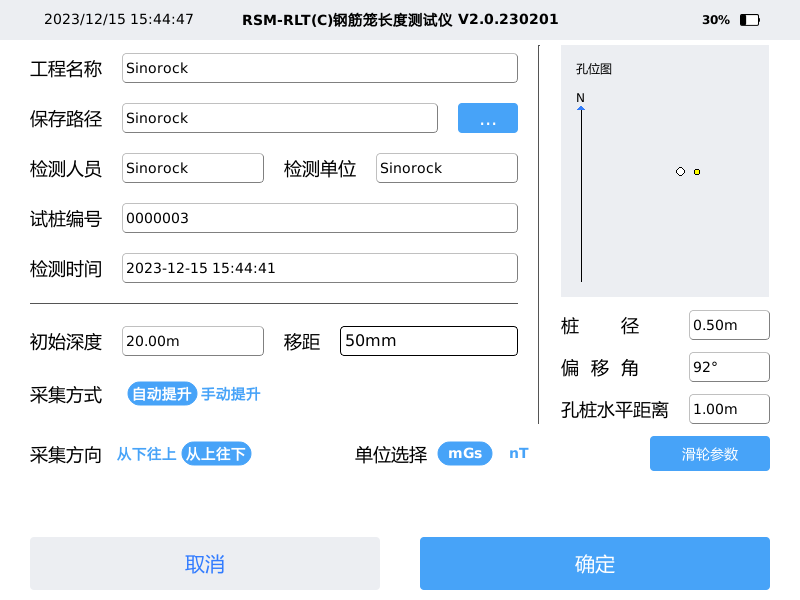Edit the 偏移角 field showing 92°
This screenshot has height=600, width=800.
pos(729,367)
